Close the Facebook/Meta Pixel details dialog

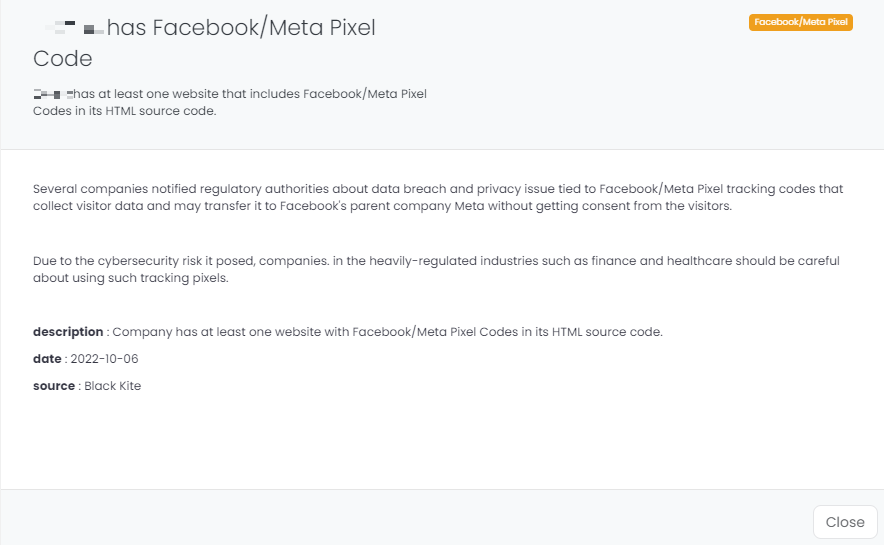(845, 522)
